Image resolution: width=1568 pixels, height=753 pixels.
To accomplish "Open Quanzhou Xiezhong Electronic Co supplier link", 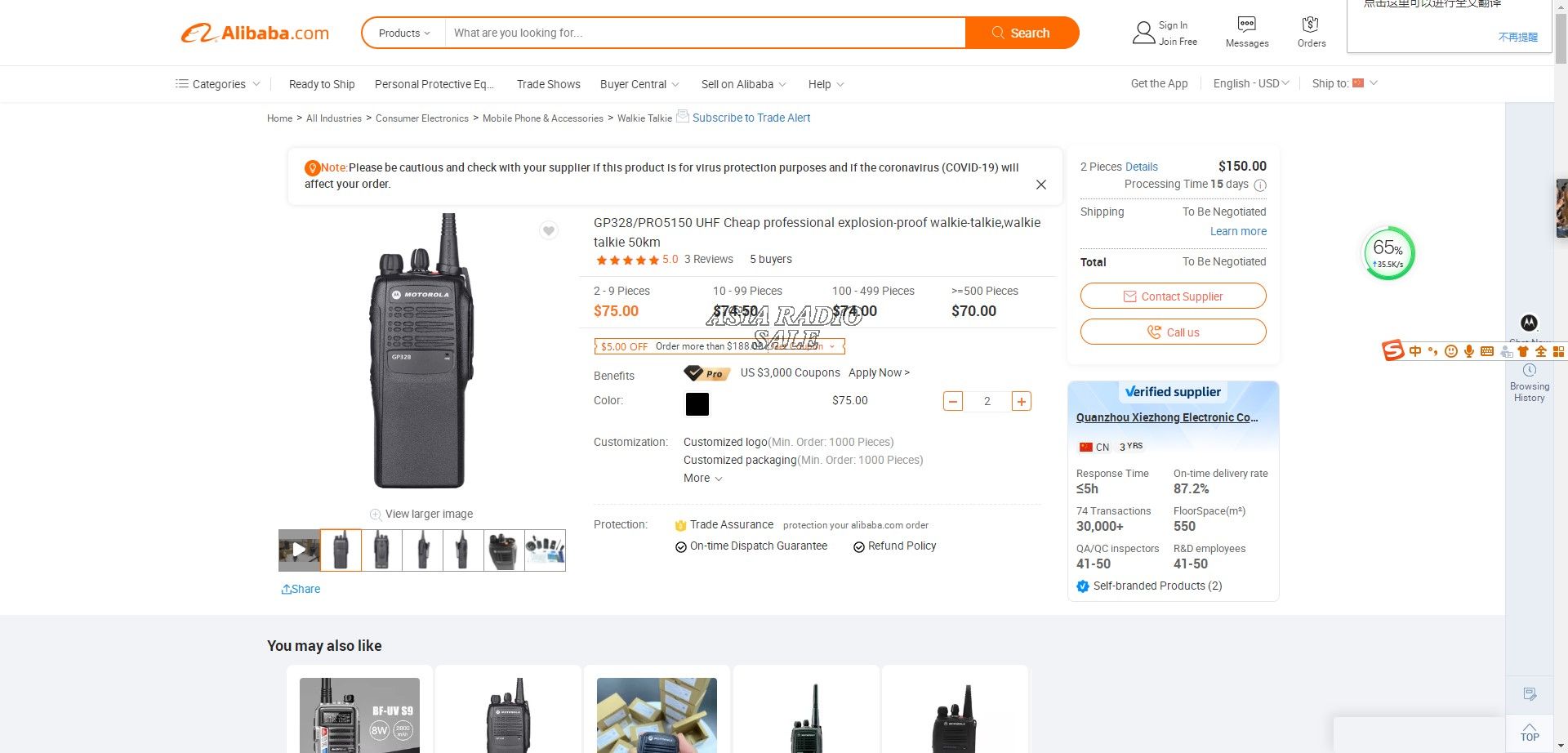I will coord(1167,417).
